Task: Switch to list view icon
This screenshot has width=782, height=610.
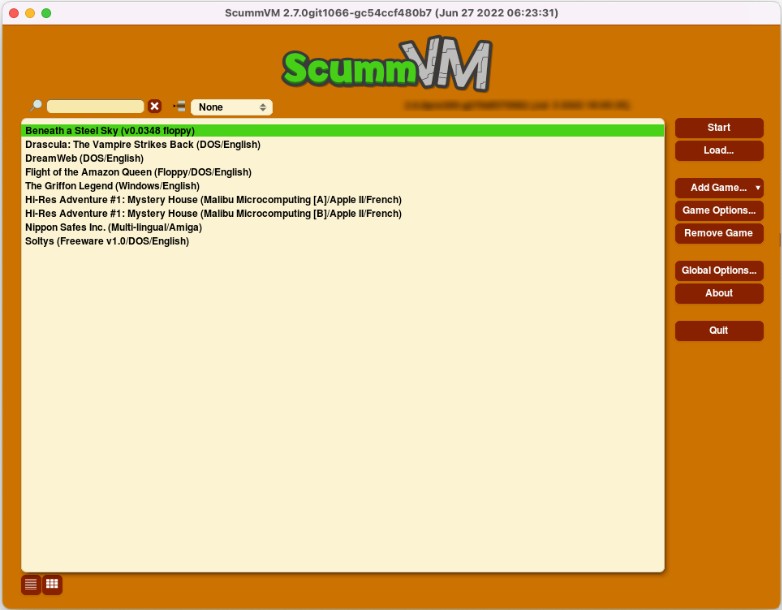Action: 31,584
